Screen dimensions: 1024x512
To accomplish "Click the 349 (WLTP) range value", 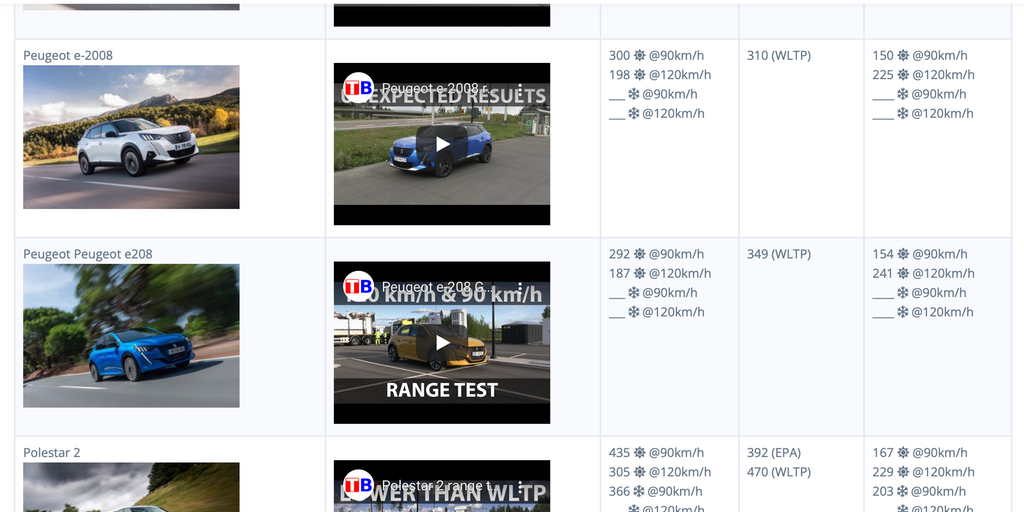I will (x=779, y=254).
